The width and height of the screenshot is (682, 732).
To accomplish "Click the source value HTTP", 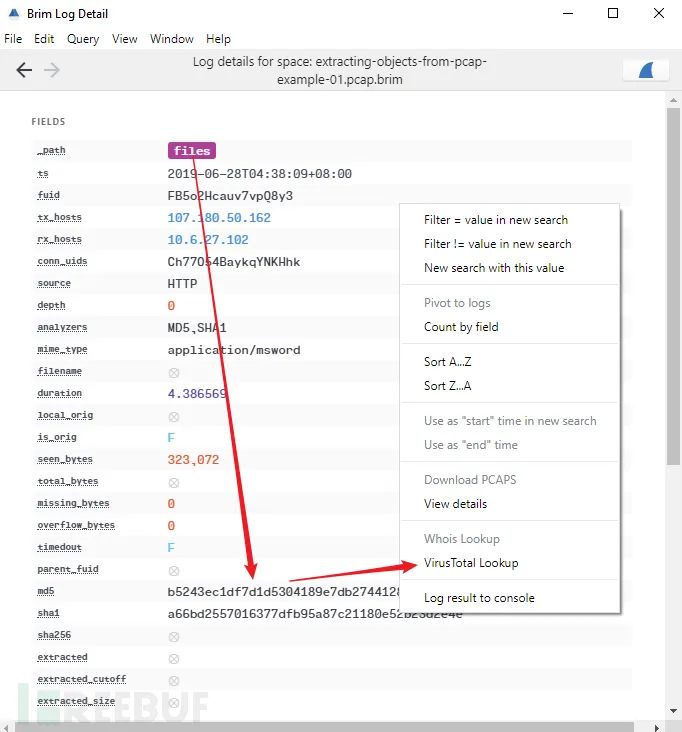I will click(182, 283).
